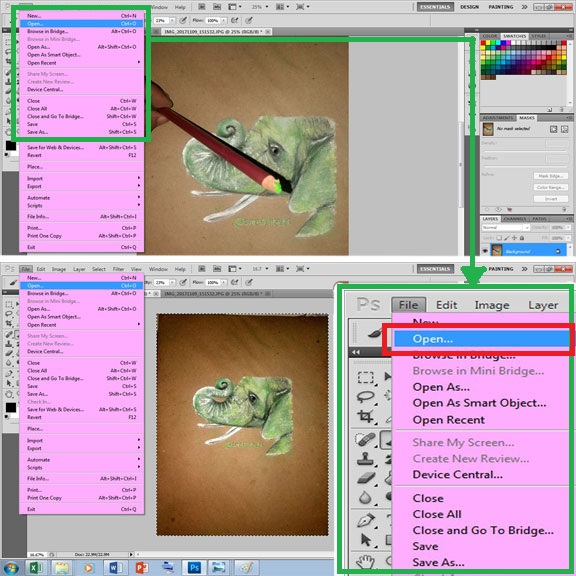Hide the Background layer using the eye icon
Screen dimensions: 576x576
[x=485, y=251]
